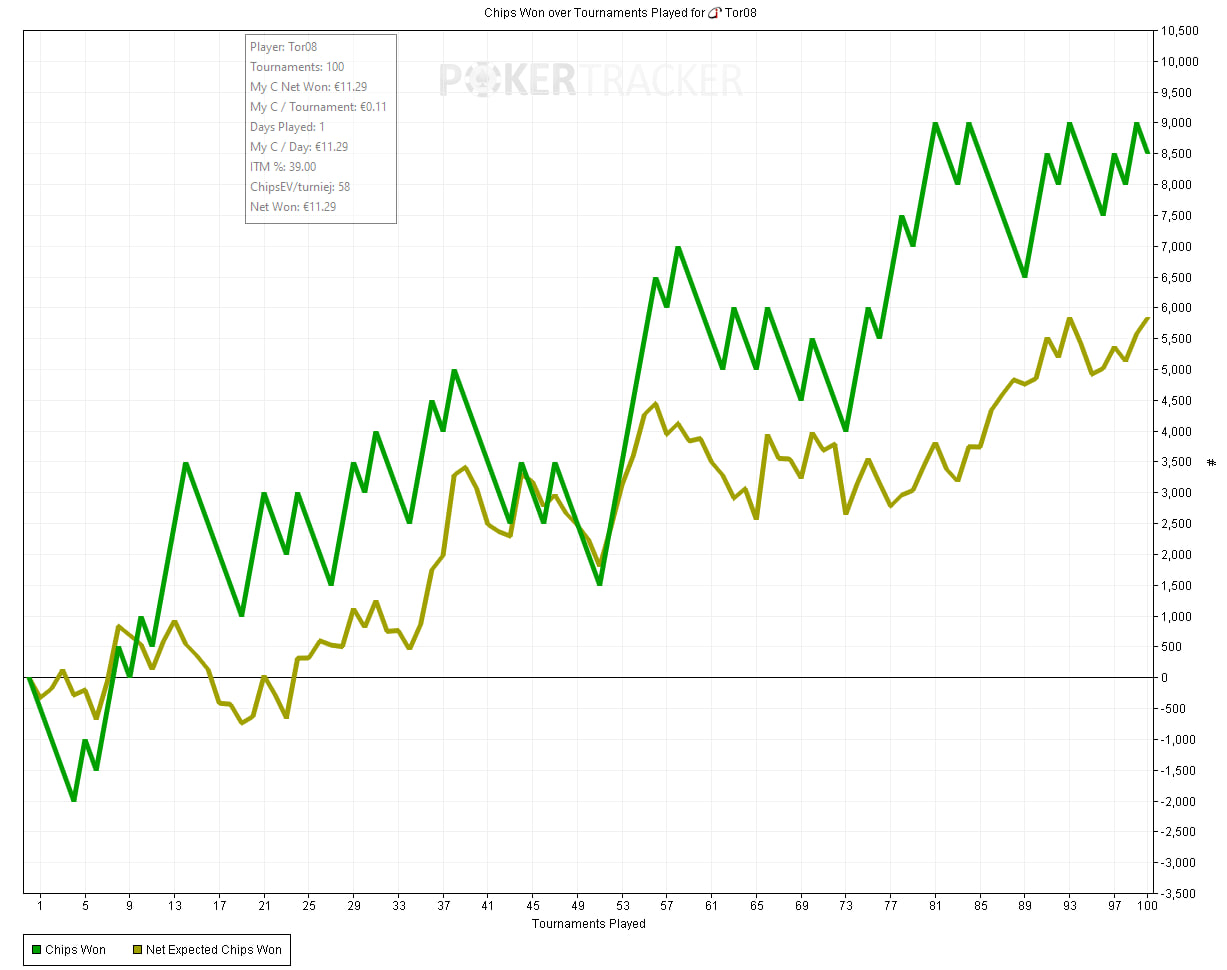This screenshot has width=1227, height=970.
Task: Click the green Chips Won legend swatch
Action: tap(36, 950)
